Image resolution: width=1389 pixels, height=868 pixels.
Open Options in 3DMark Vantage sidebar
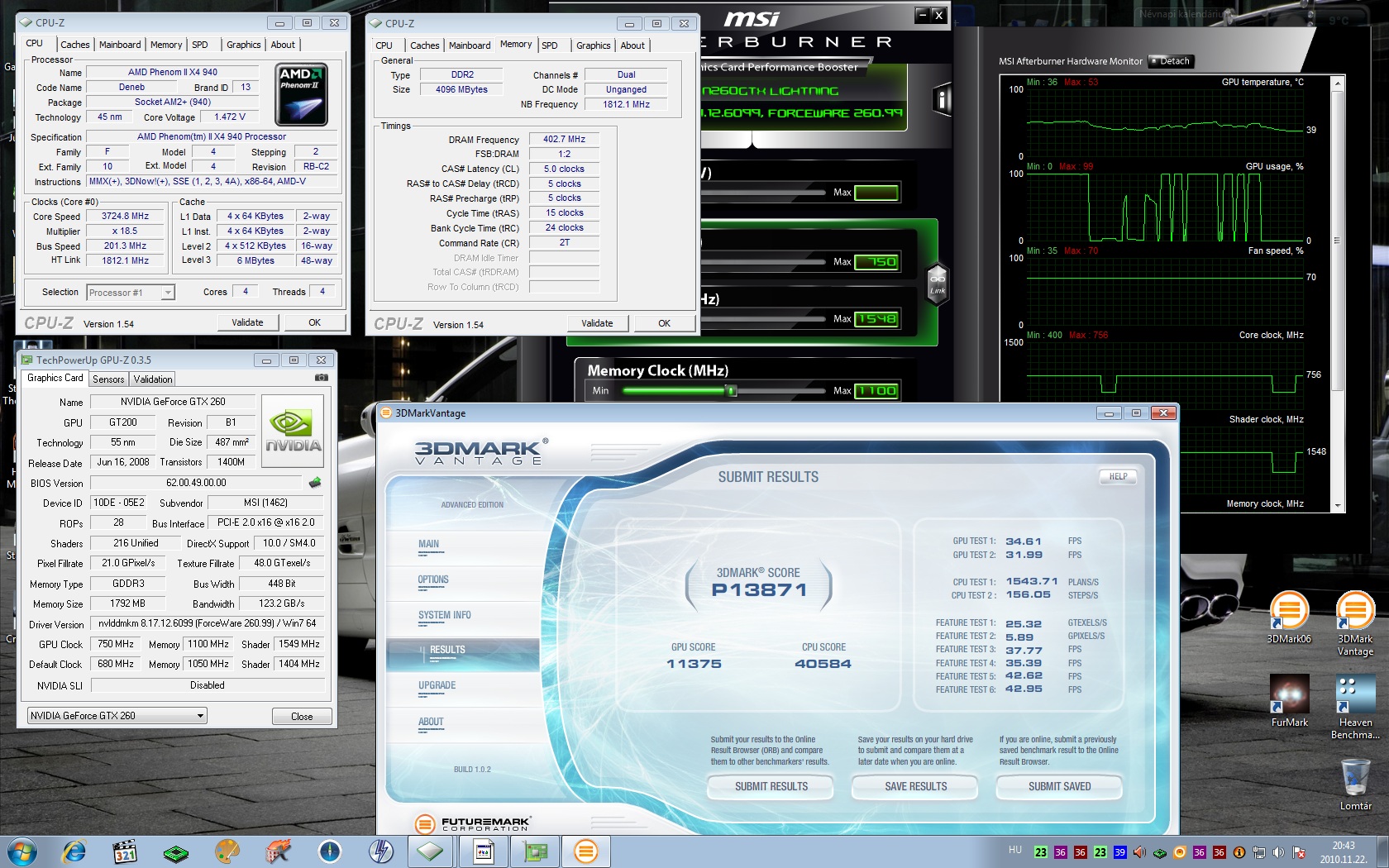coord(433,579)
